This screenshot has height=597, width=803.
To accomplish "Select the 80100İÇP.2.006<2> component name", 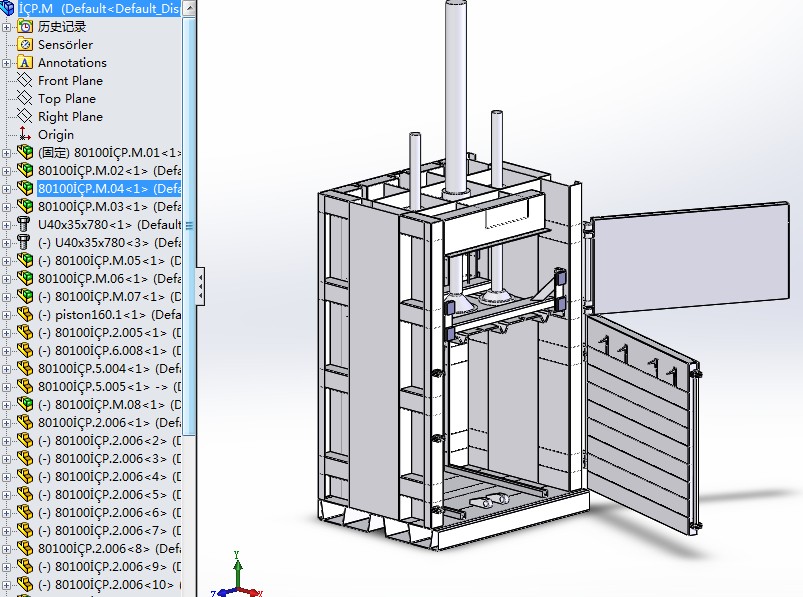I will [x=109, y=440].
